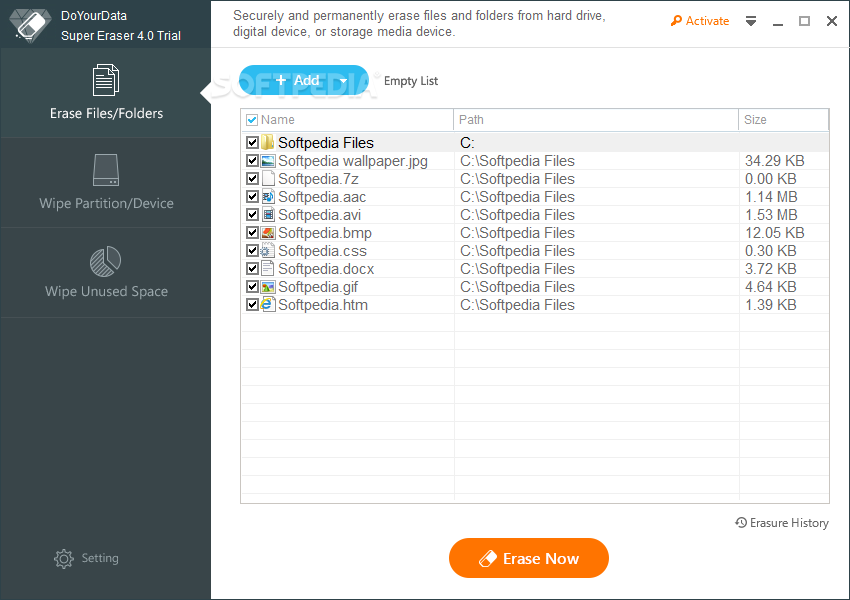The image size is (850, 600).
Task: Select Softpedia.aac file name
Action: click(x=322, y=197)
